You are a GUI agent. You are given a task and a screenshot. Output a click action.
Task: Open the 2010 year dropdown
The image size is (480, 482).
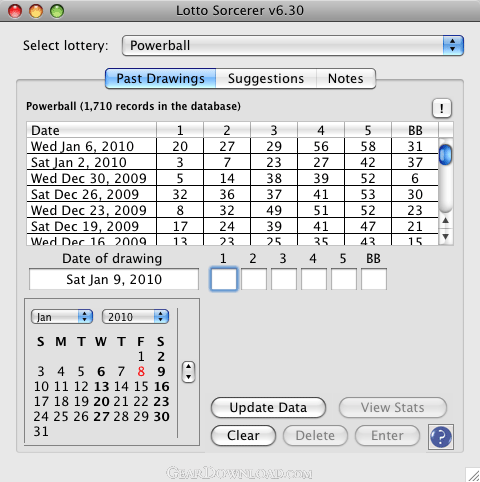135,317
